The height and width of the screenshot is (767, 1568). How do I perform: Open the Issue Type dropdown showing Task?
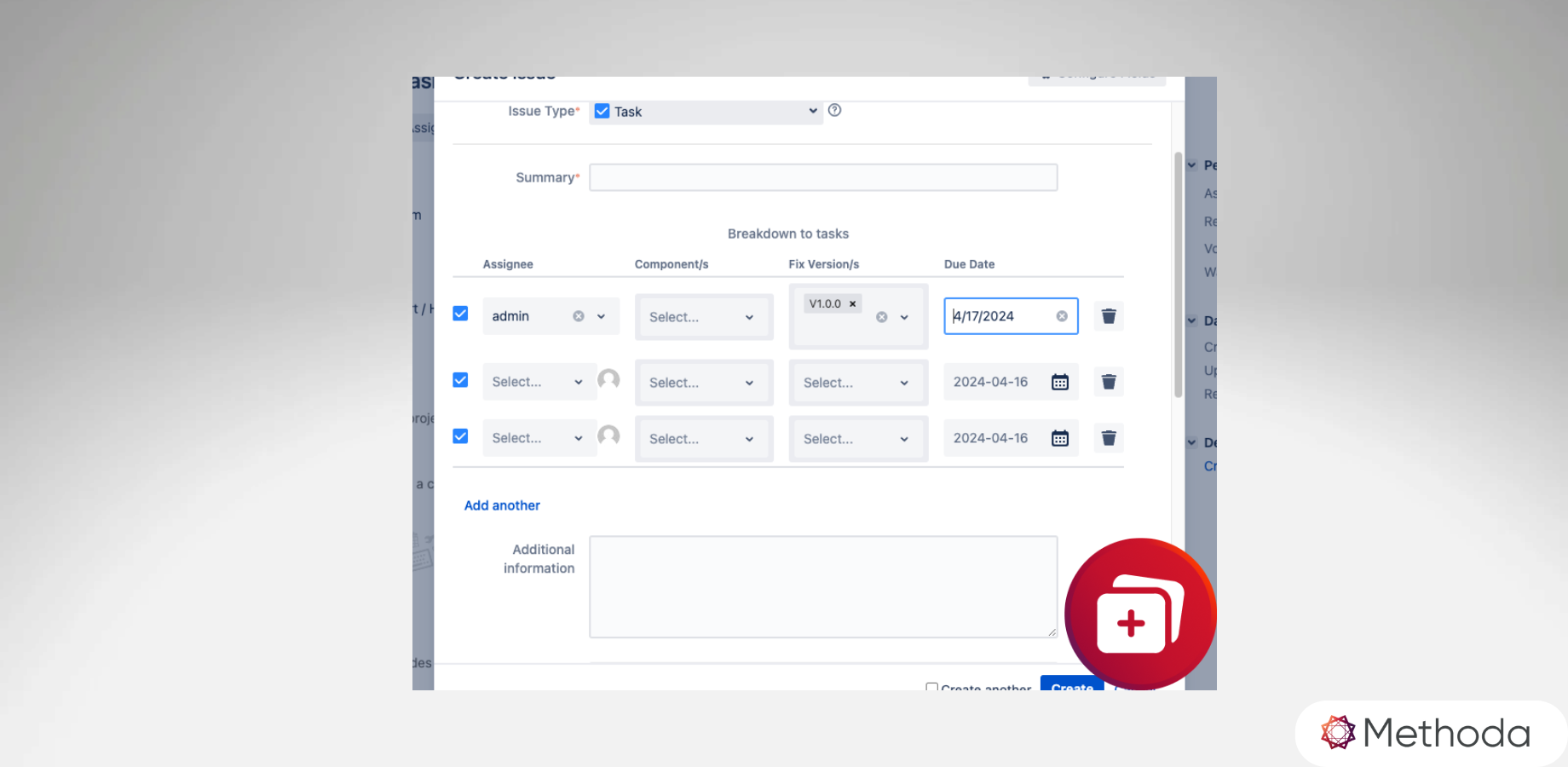pyautogui.click(x=706, y=112)
